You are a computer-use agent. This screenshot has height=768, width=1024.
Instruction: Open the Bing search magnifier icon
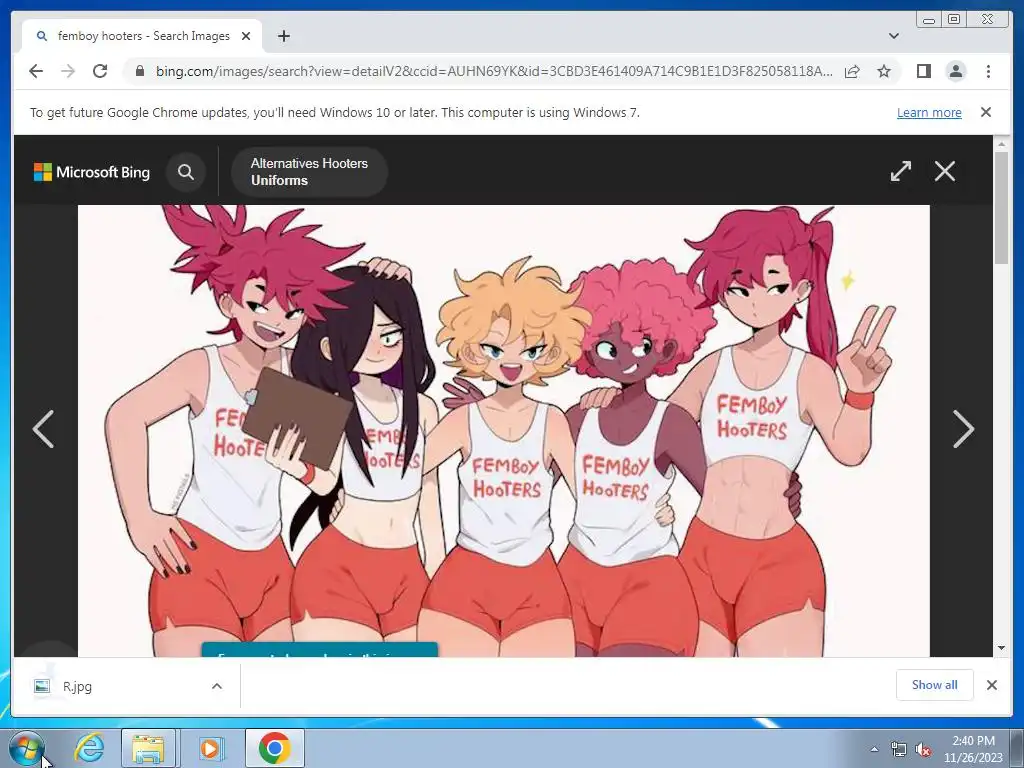coord(186,172)
